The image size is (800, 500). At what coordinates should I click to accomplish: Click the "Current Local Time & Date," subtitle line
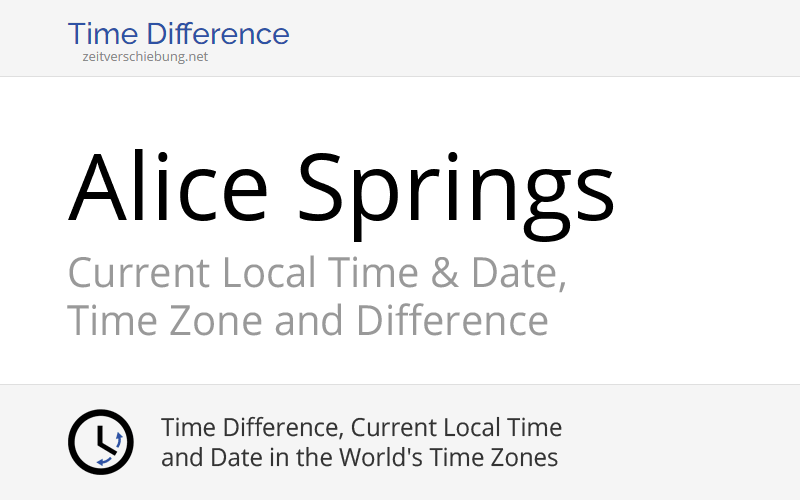pyautogui.click(x=317, y=273)
